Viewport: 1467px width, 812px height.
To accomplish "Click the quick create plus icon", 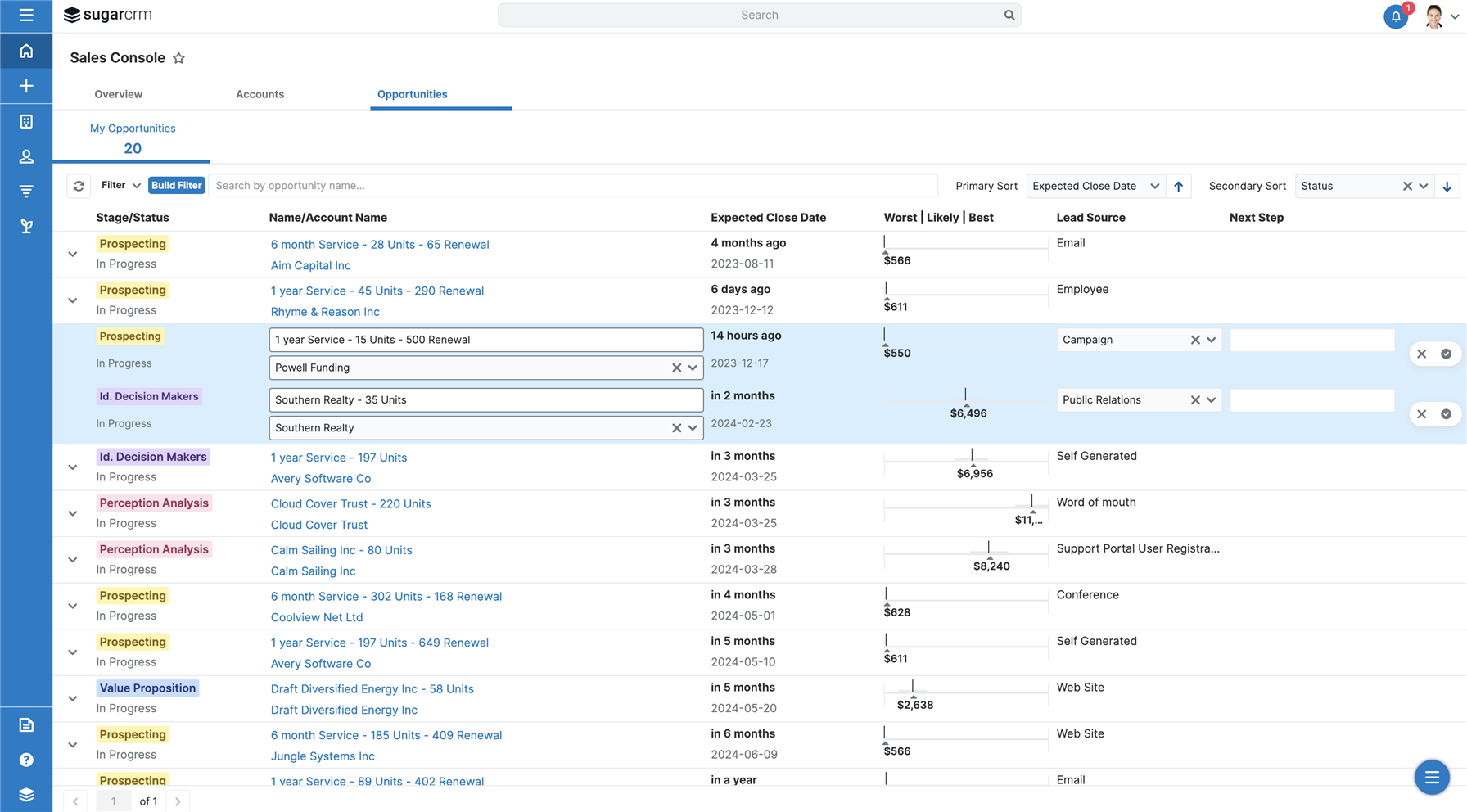I will (x=26, y=85).
